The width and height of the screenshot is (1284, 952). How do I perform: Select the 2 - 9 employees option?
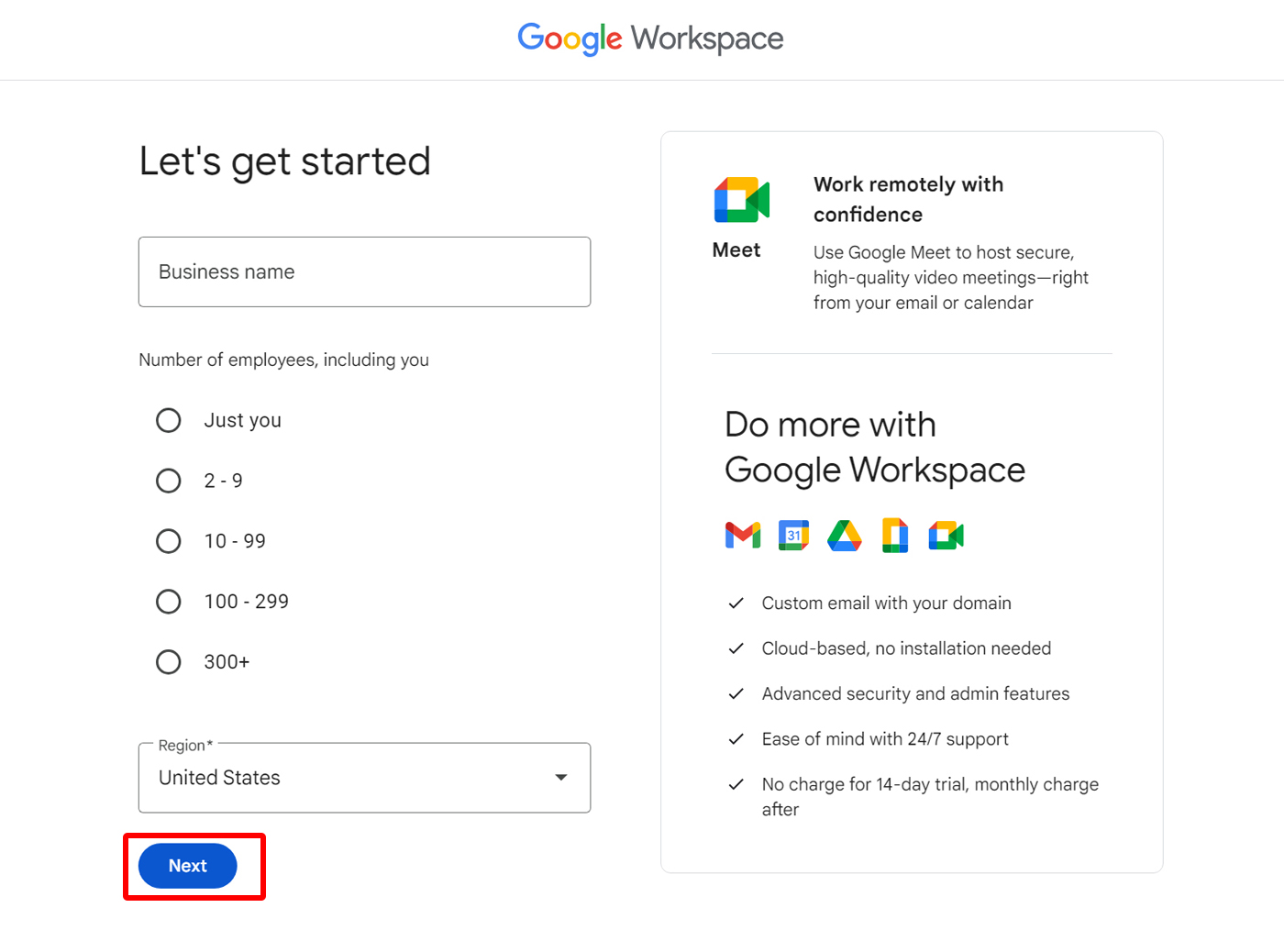point(169,481)
